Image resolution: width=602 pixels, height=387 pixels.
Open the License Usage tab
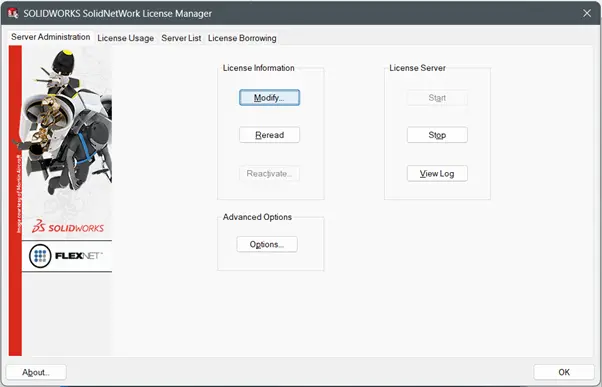coord(126,38)
